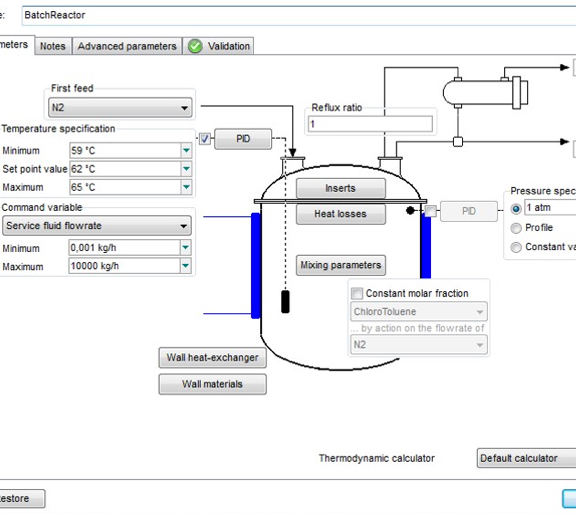Open the Advanced parameters tab

pyautogui.click(x=127, y=46)
